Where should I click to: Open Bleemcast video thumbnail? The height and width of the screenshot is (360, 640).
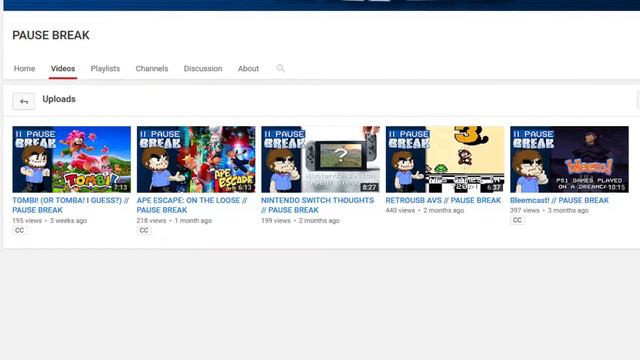point(569,159)
